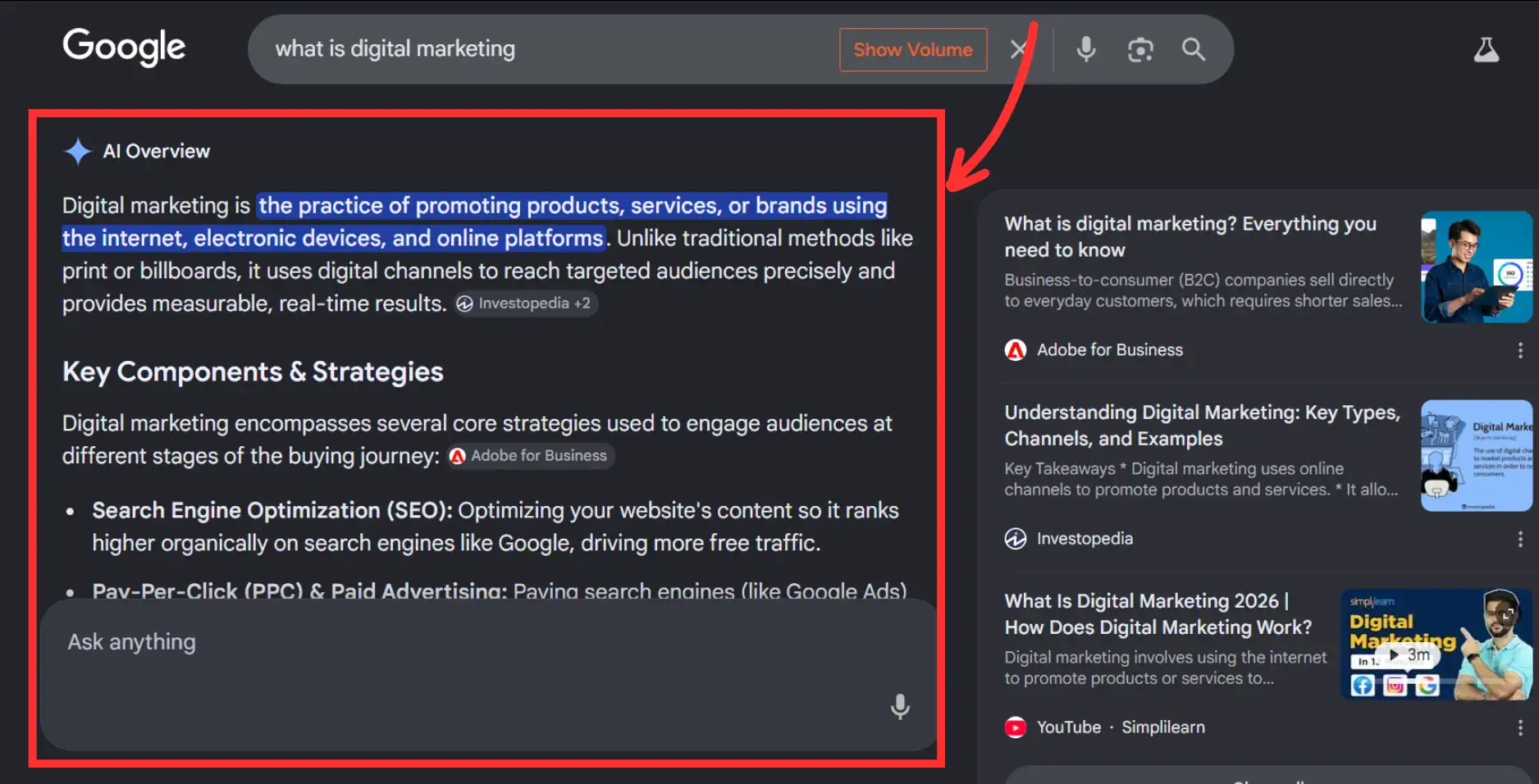Start voice search in the top search bar
The width and height of the screenshot is (1539, 784).
click(x=1085, y=49)
